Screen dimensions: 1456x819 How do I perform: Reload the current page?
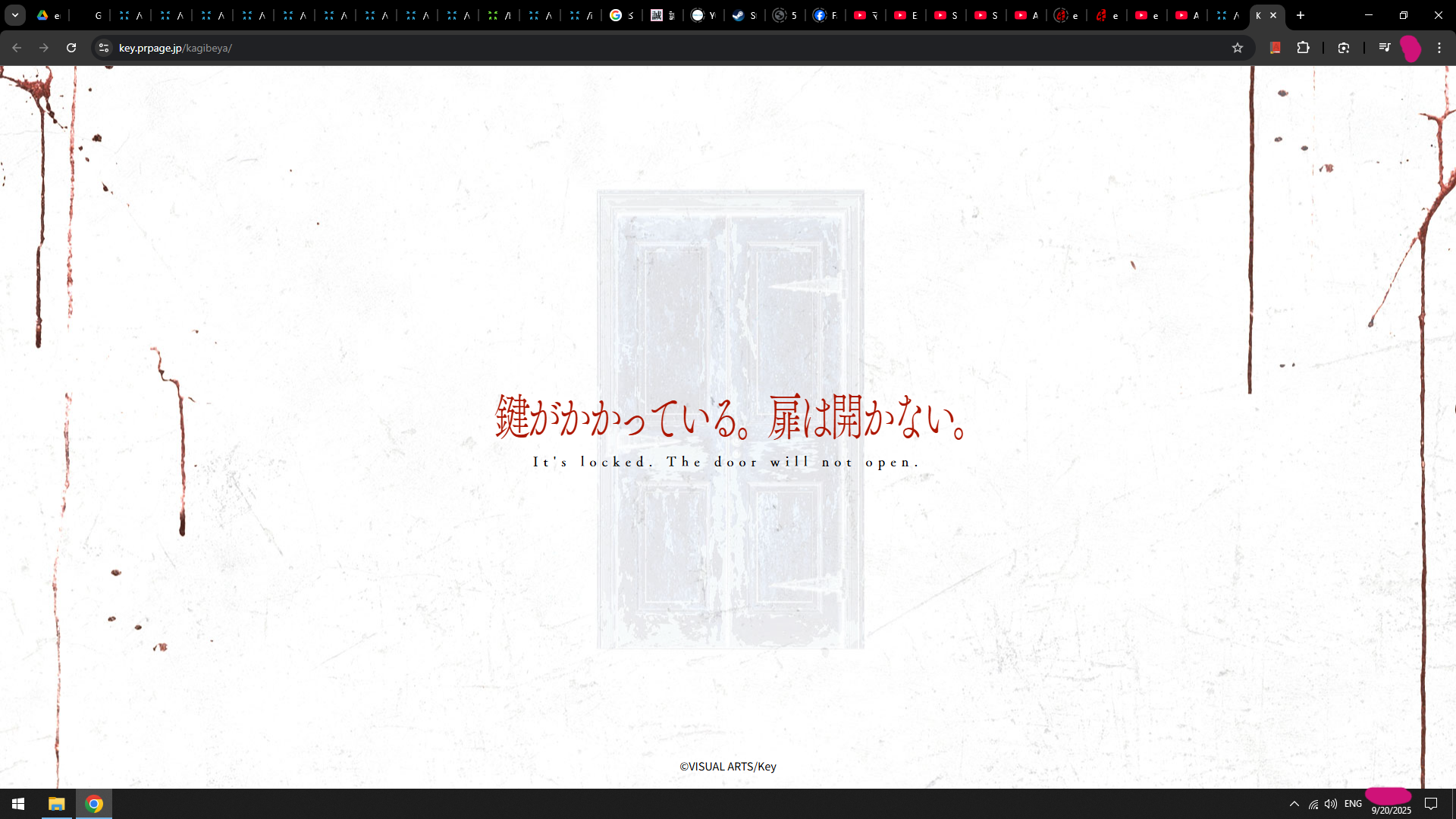point(71,48)
